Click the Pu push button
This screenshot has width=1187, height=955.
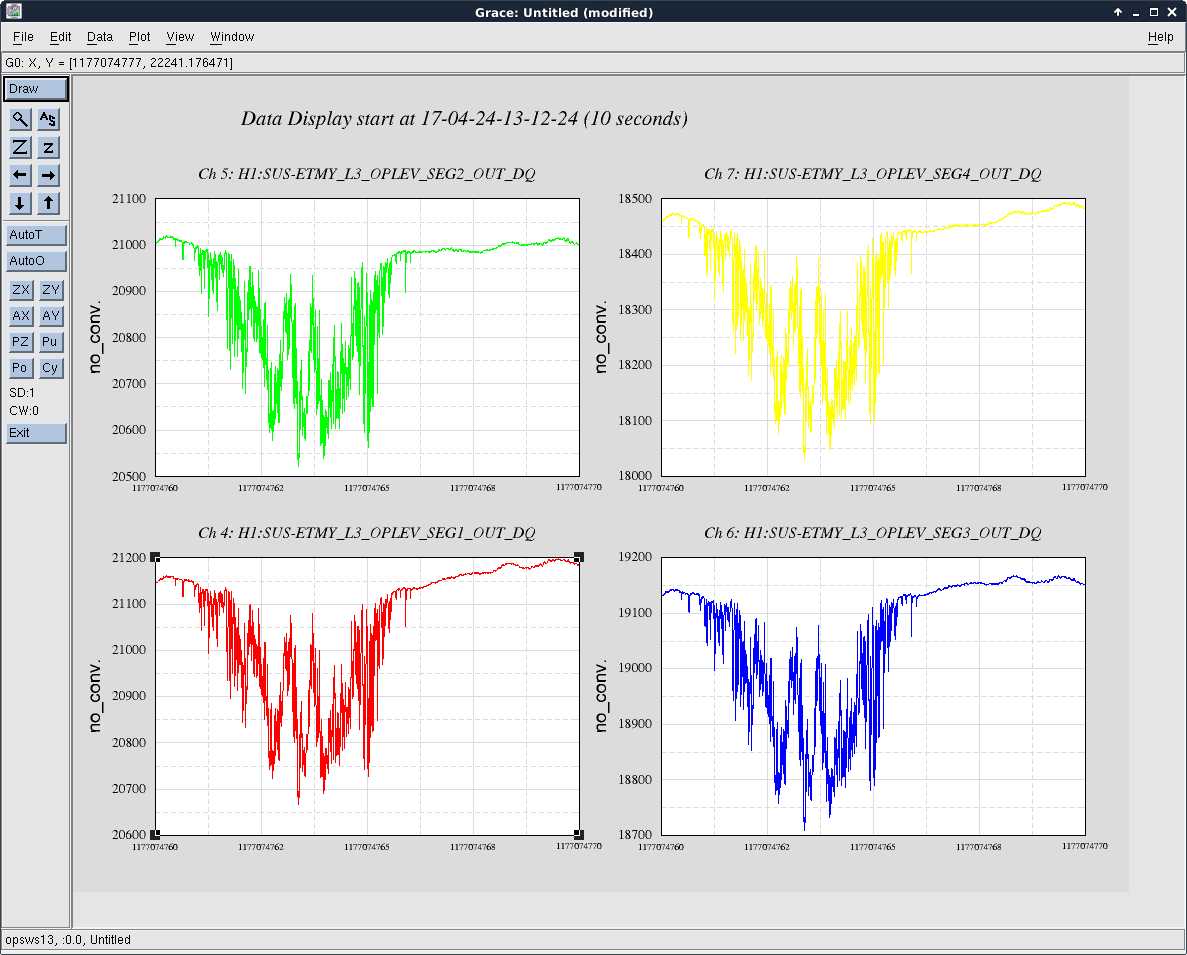click(x=51, y=341)
